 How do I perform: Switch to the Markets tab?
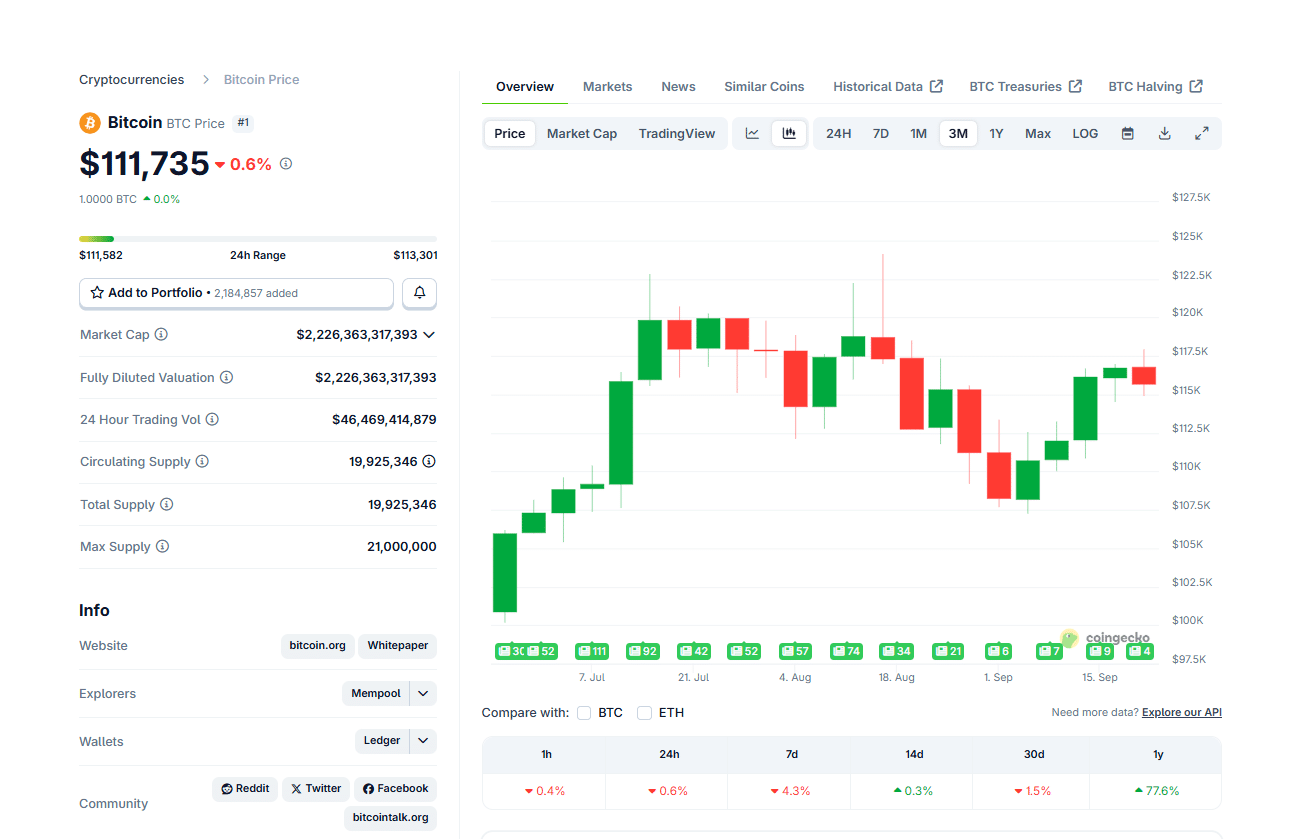click(x=607, y=86)
